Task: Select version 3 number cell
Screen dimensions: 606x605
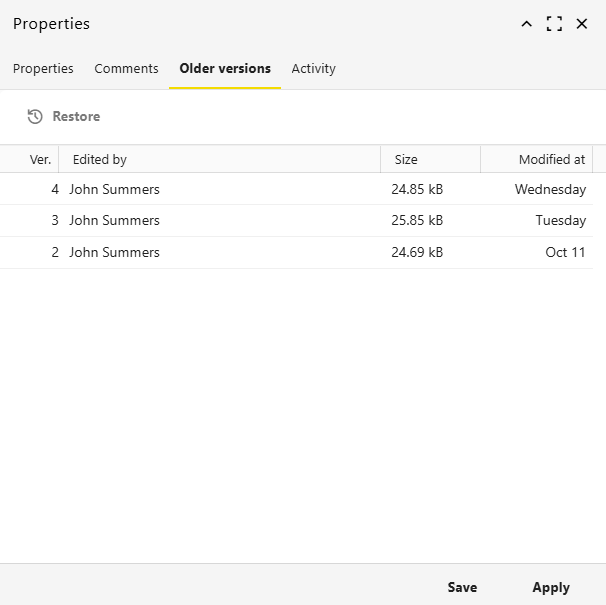Action: (x=55, y=220)
